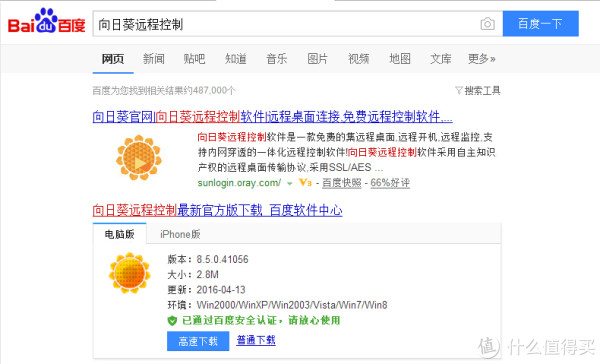Expand the dropdown arrow after sunlogin URL
The height and width of the screenshot is (364, 600).
click(290, 184)
